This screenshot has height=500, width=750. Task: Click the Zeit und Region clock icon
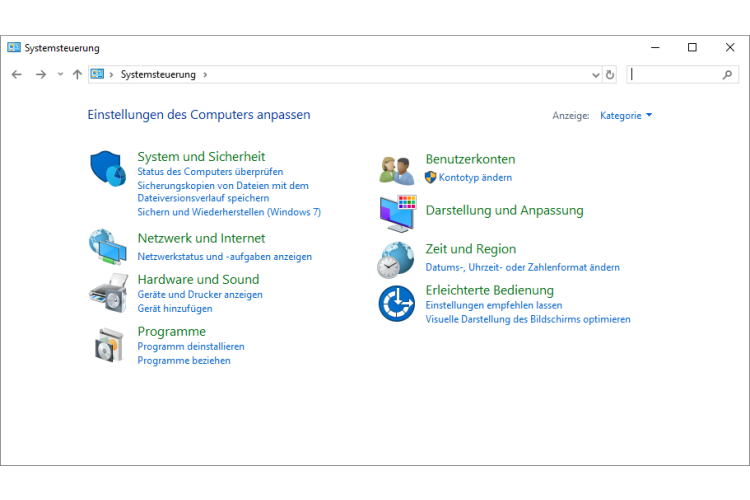396,259
